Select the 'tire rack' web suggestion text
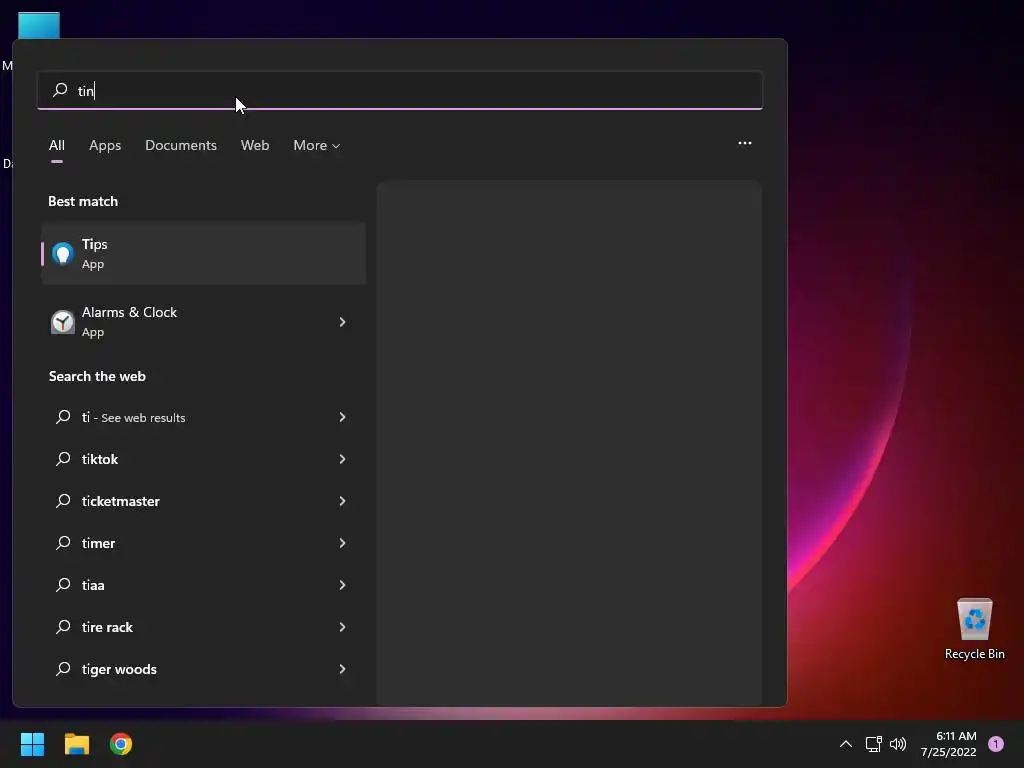 click(x=107, y=627)
